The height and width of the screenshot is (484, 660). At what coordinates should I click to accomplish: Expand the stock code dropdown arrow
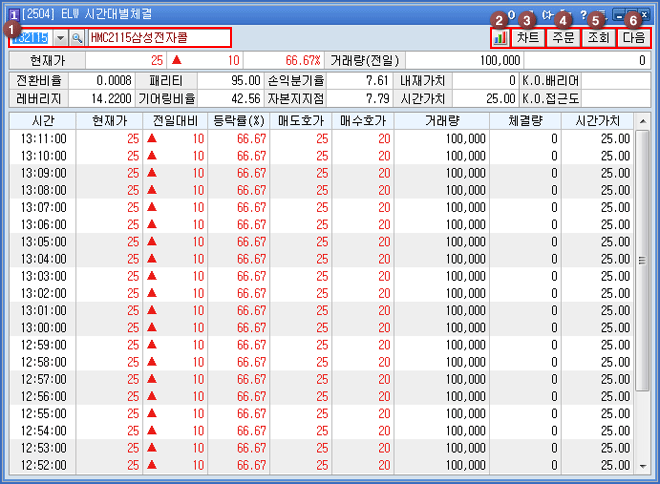[59, 37]
